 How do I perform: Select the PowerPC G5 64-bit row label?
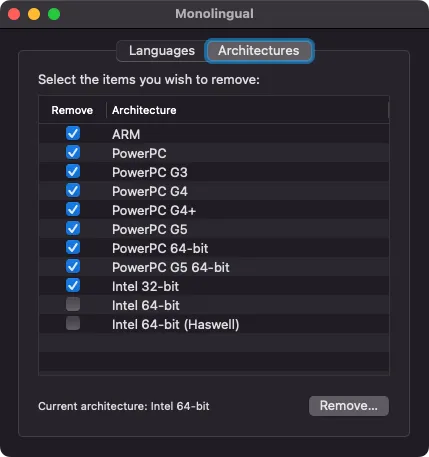point(171,267)
